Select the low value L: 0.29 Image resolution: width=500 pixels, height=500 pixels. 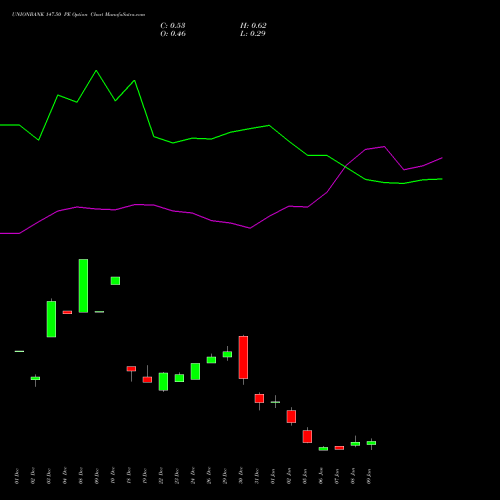click(x=253, y=34)
